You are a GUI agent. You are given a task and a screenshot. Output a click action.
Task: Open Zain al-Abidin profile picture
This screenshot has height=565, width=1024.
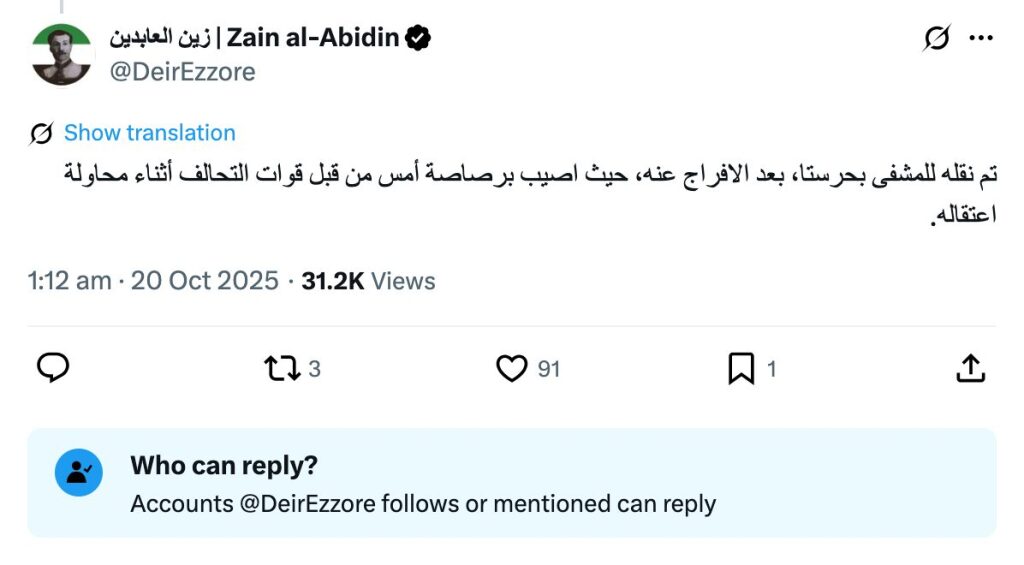coord(61,55)
